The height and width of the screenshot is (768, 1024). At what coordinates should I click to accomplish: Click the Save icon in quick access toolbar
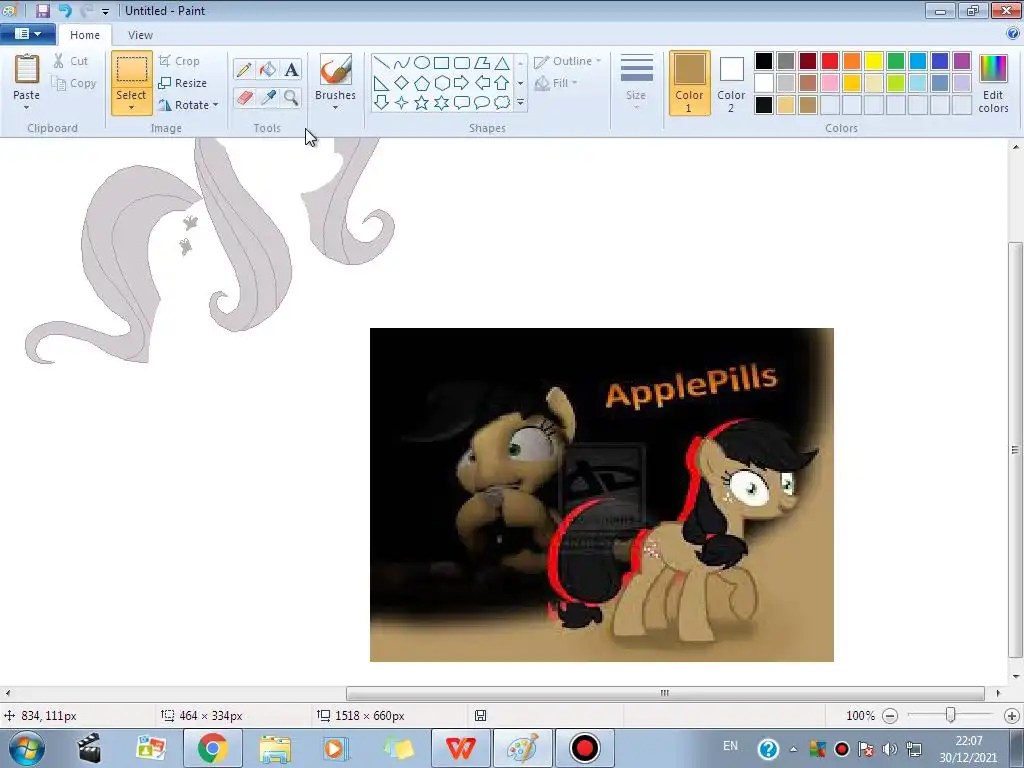[43, 10]
